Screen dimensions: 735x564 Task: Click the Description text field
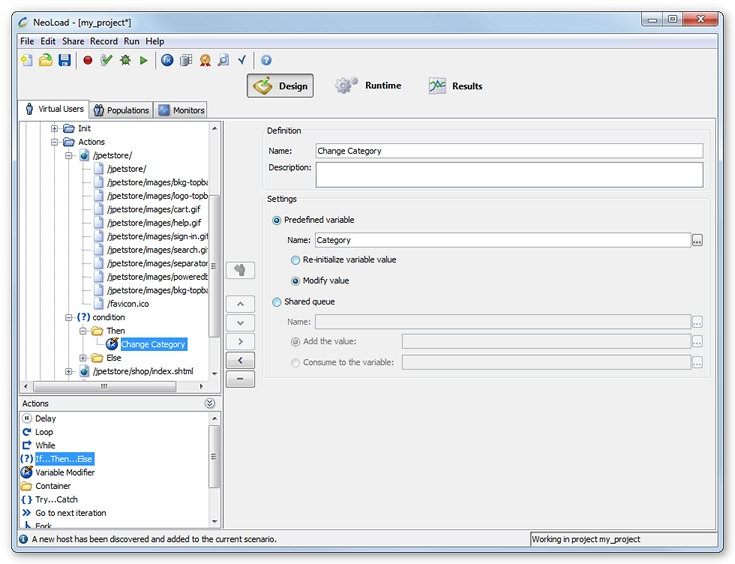509,175
